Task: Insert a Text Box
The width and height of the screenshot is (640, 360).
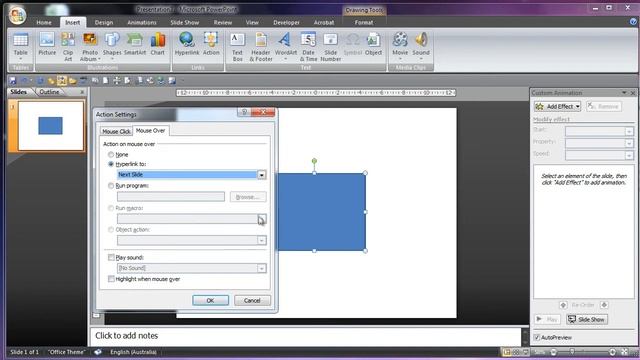Action: [x=237, y=47]
